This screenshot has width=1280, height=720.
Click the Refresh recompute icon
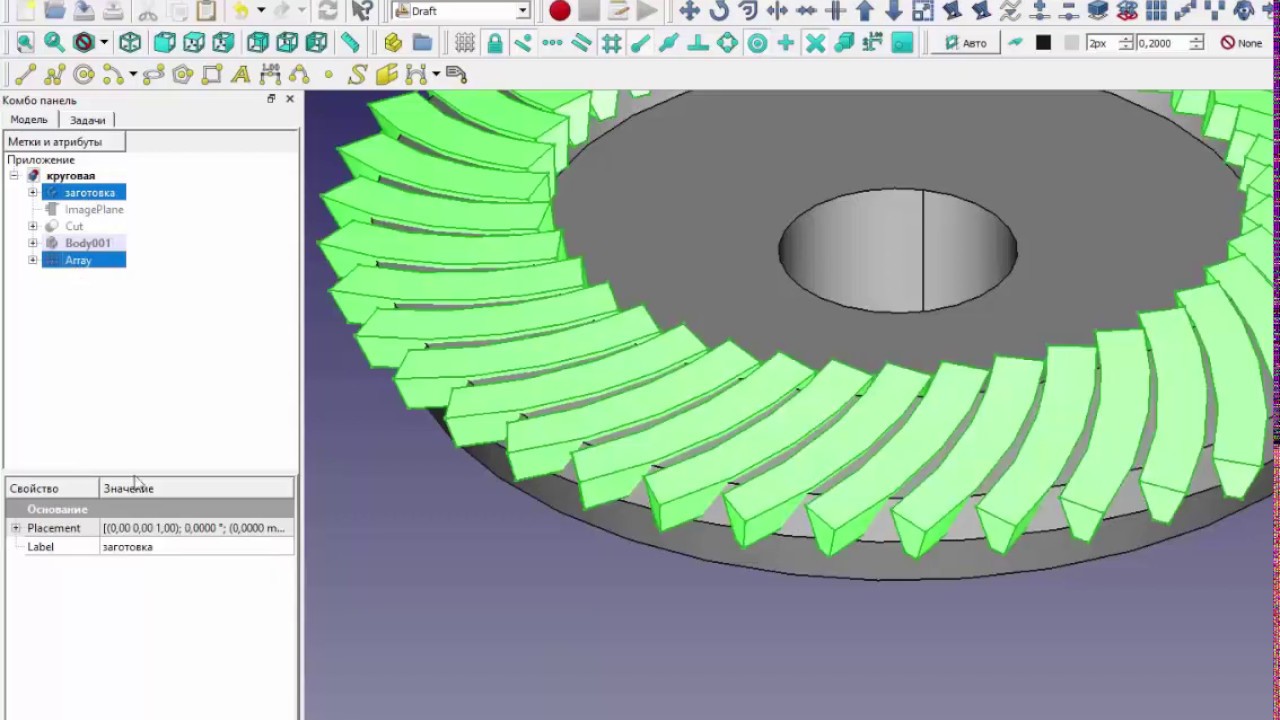click(328, 11)
